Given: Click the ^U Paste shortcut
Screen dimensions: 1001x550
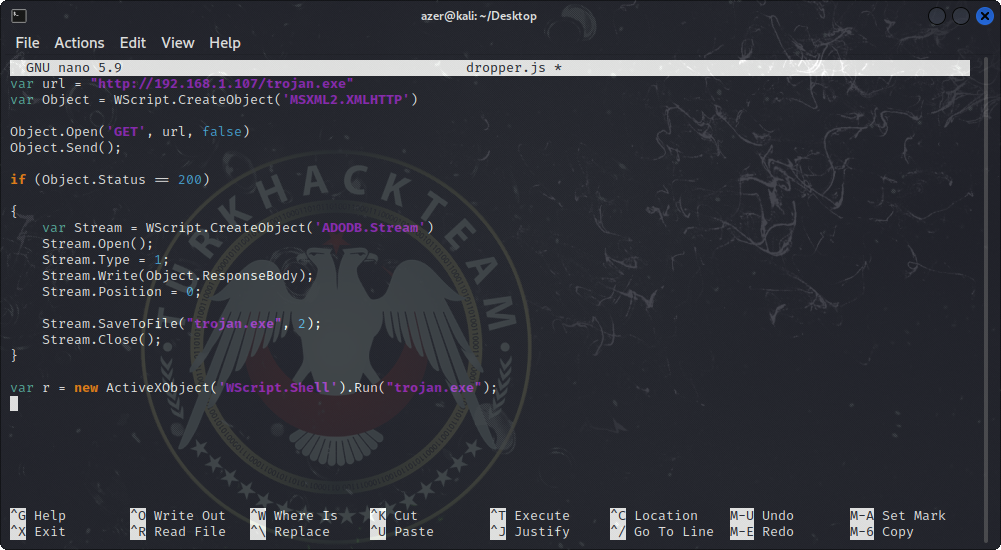Looking at the screenshot, I should click(402, 531).
